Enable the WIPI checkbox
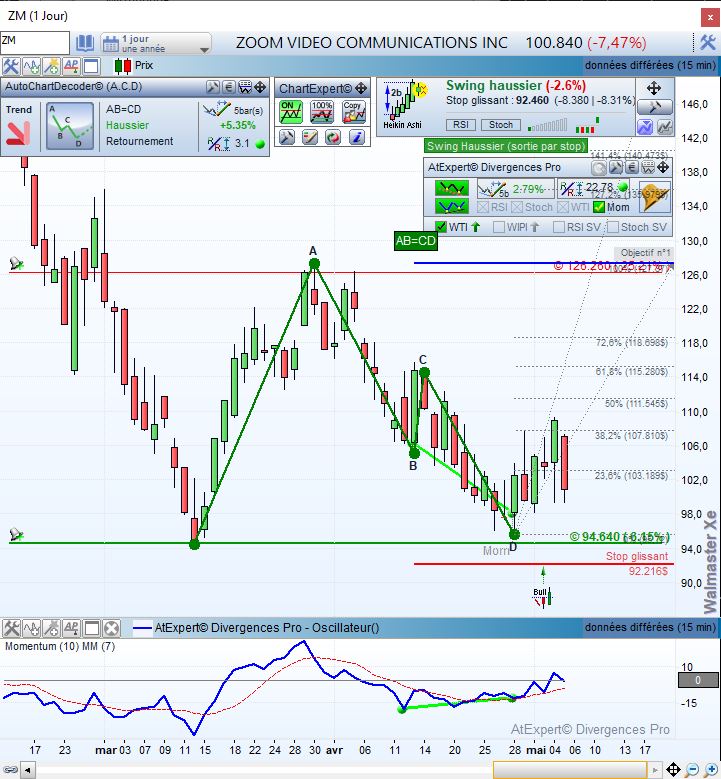 pyautogui.click(x=498, y=227)
